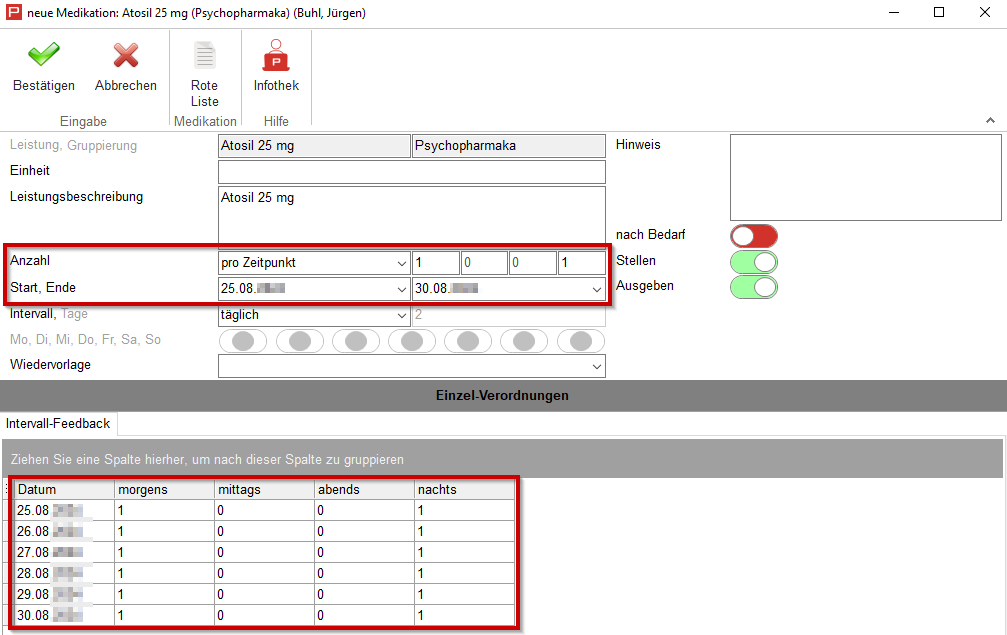This screenshot has height=635, width=1007.
Task: Expand the end date 30.08. picker
Action: (597, 289)
